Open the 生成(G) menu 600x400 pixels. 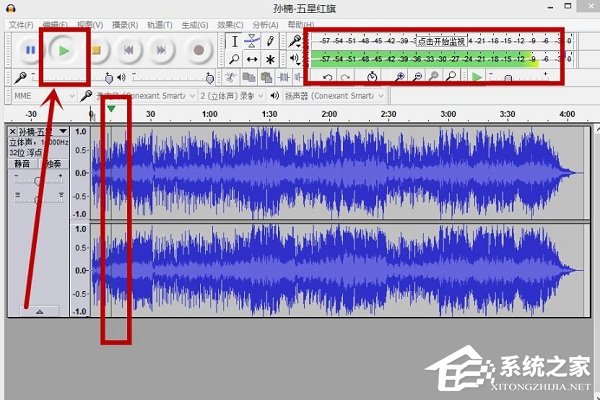(x=195, y=25)
